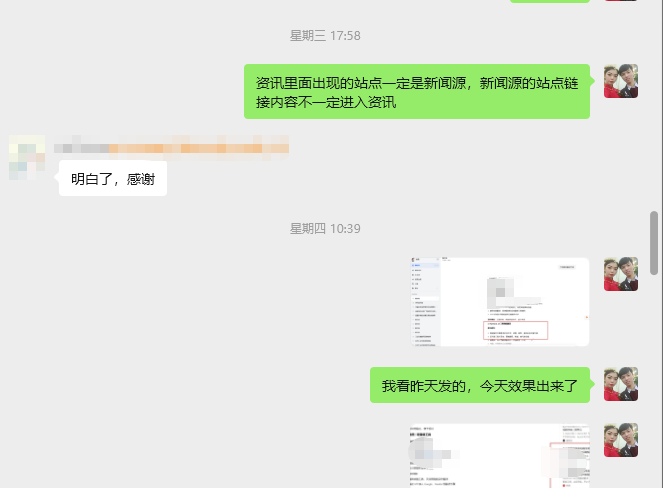The height and width of the screenshot is (488, 663).
Task: Click blurred contact name above "明白了，感谢"
Action: [x=172, y=149]
